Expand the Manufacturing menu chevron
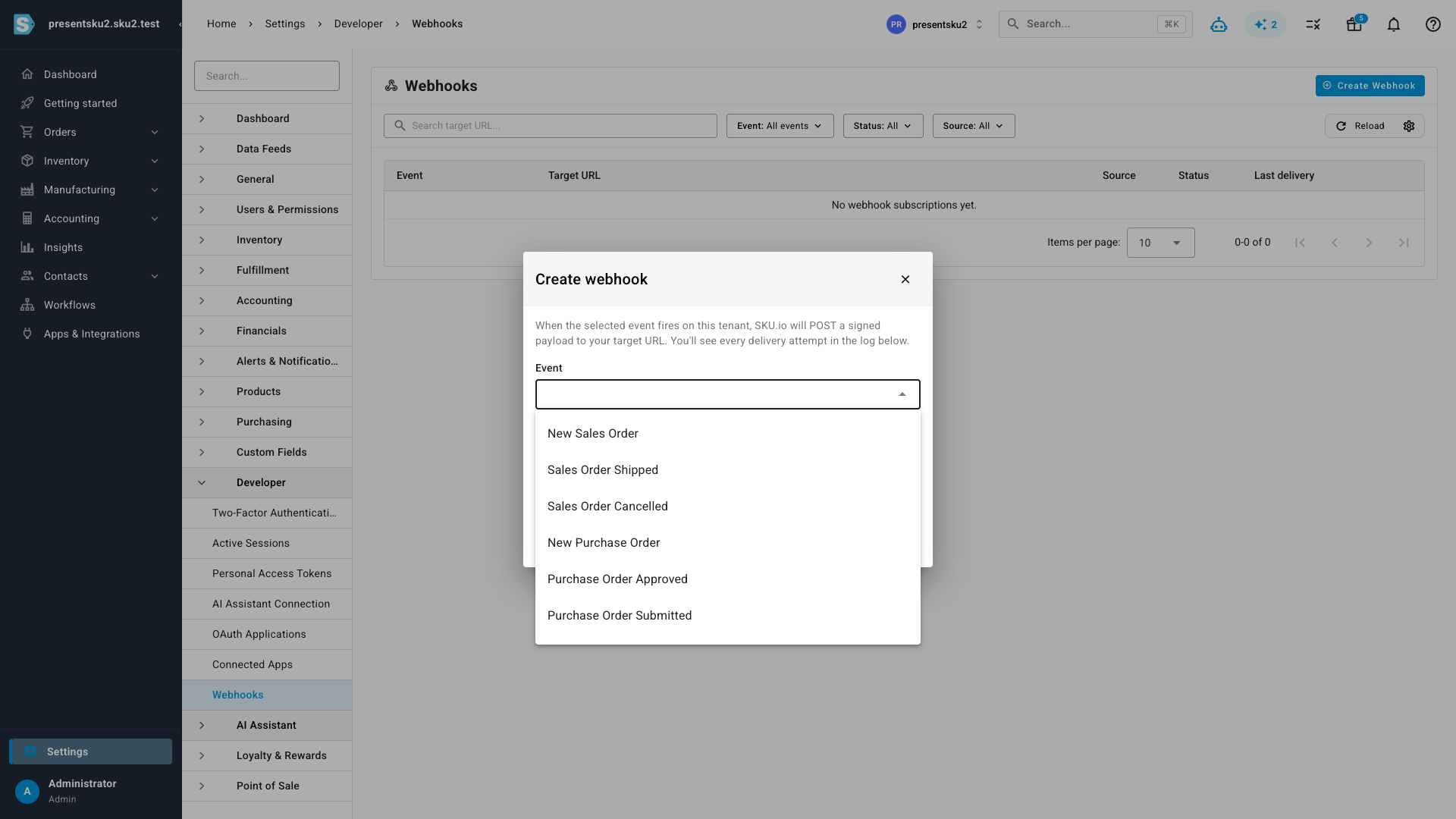The width and height of the screenshot is (1456, 819). (x=155, y=190)
